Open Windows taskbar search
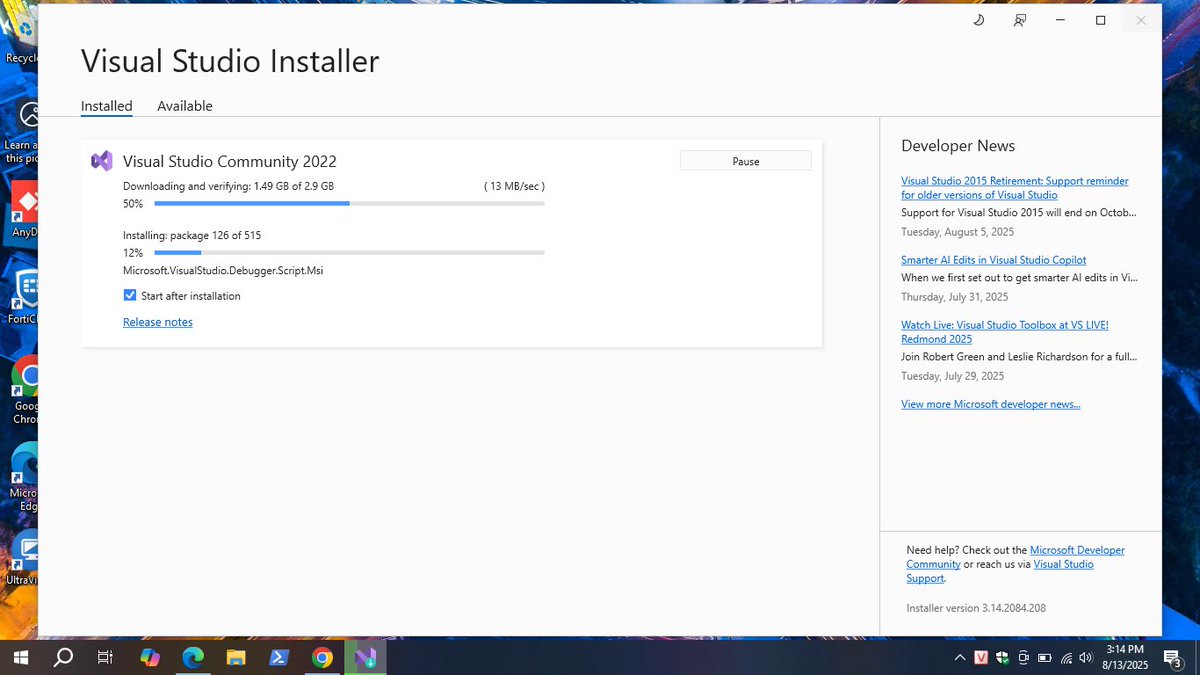 62,657
